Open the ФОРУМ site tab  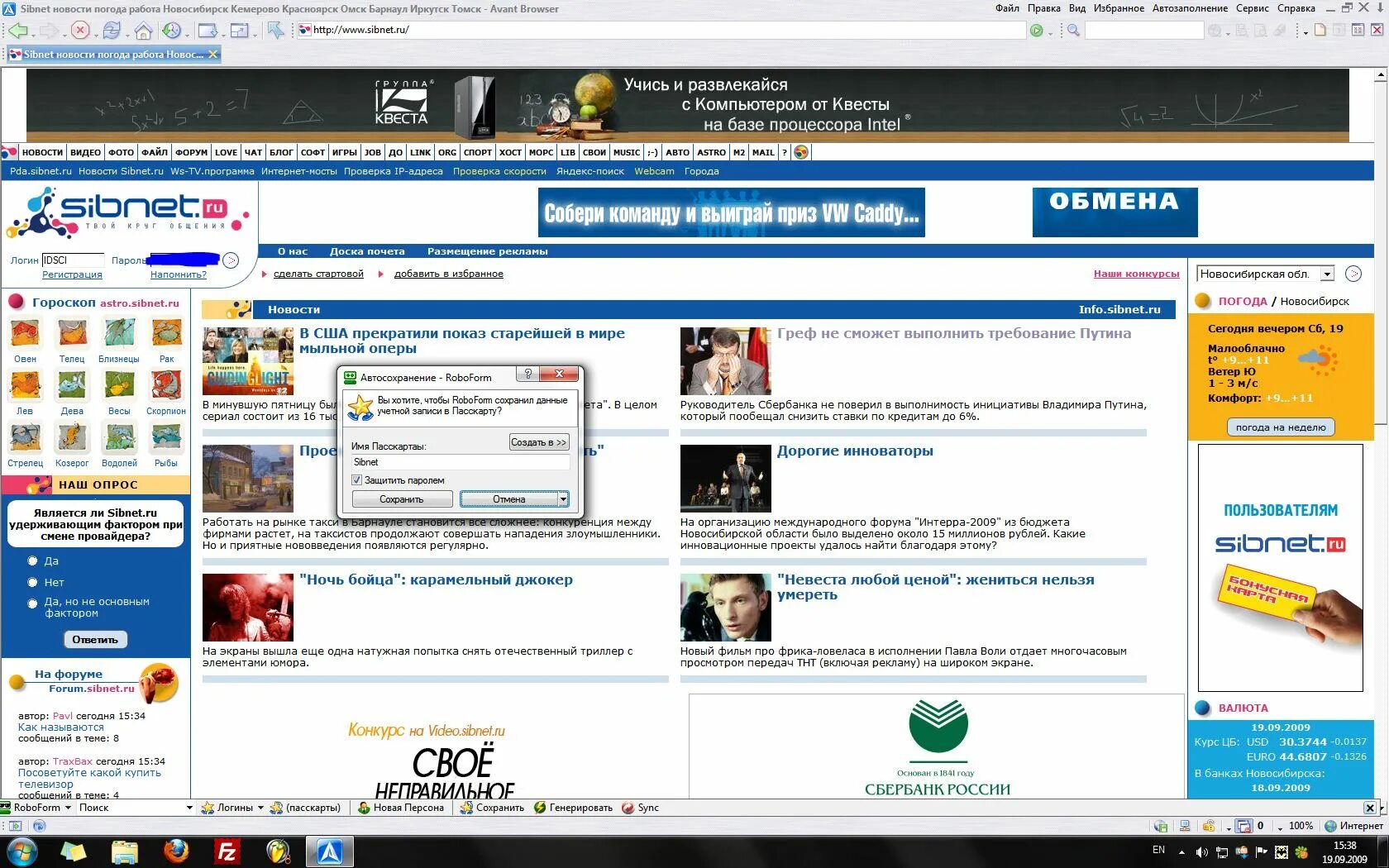[x=191, y=152]
